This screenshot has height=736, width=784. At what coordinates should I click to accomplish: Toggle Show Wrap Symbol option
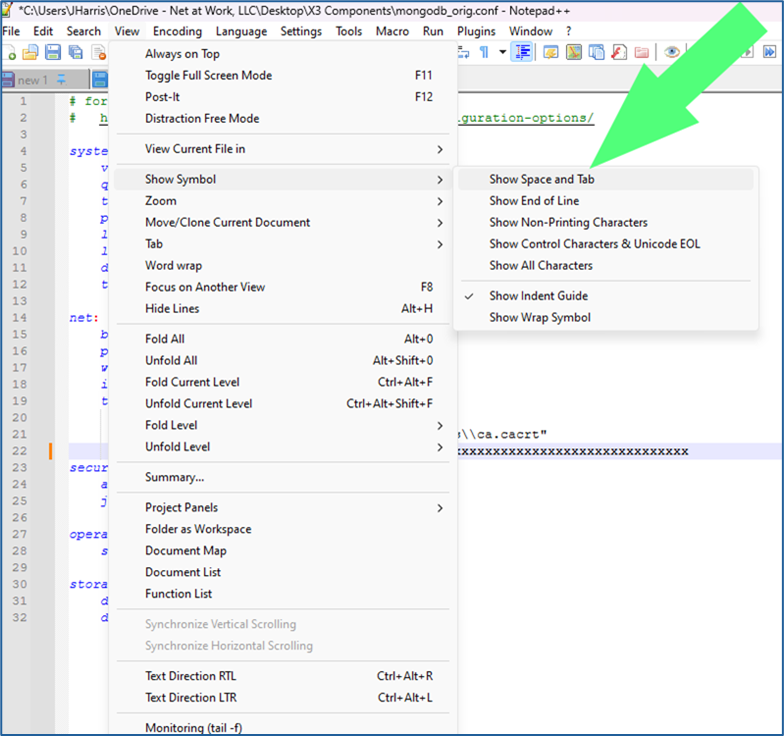tap(539, 318)
